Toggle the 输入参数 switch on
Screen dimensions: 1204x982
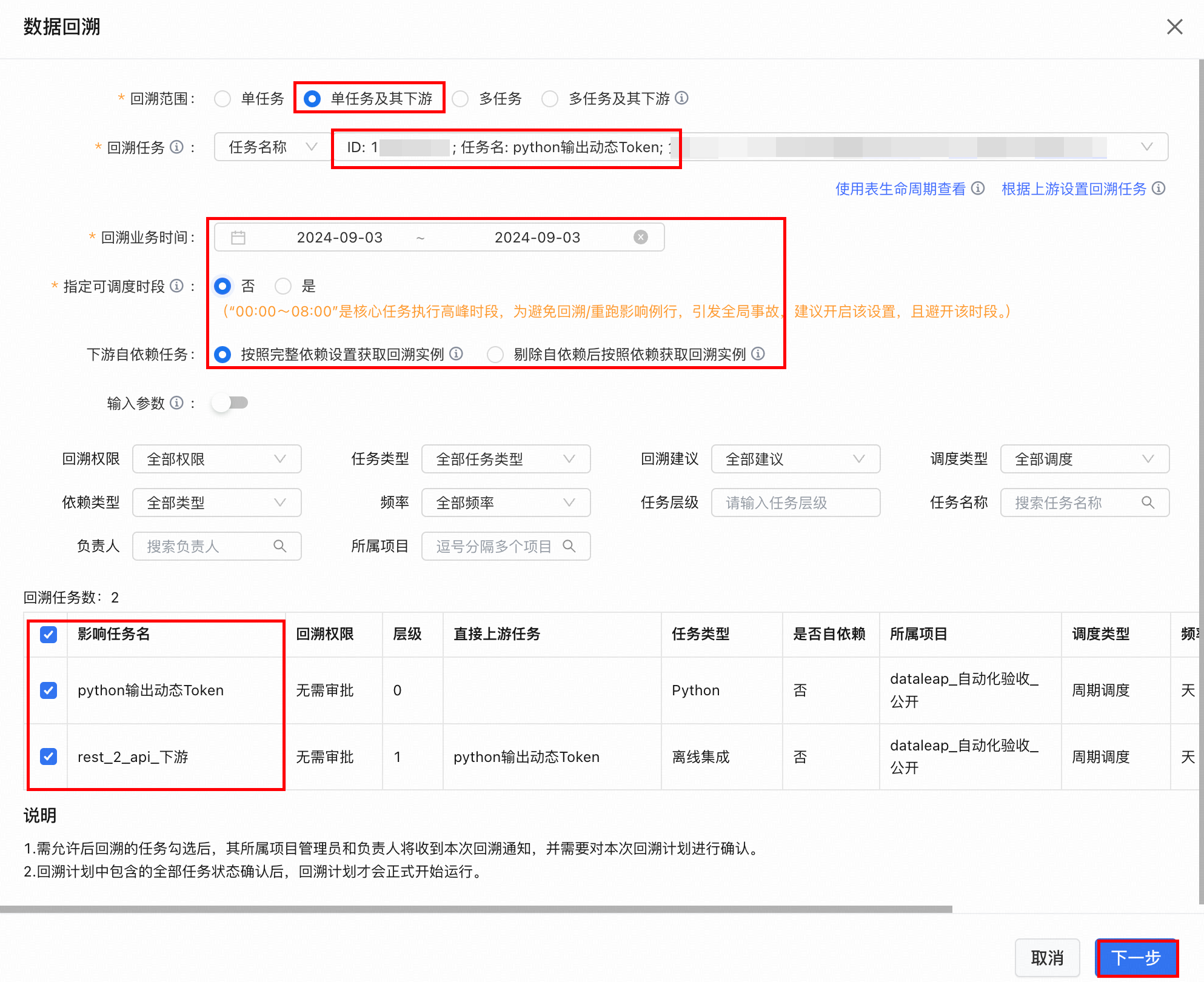tap(230, 402)
